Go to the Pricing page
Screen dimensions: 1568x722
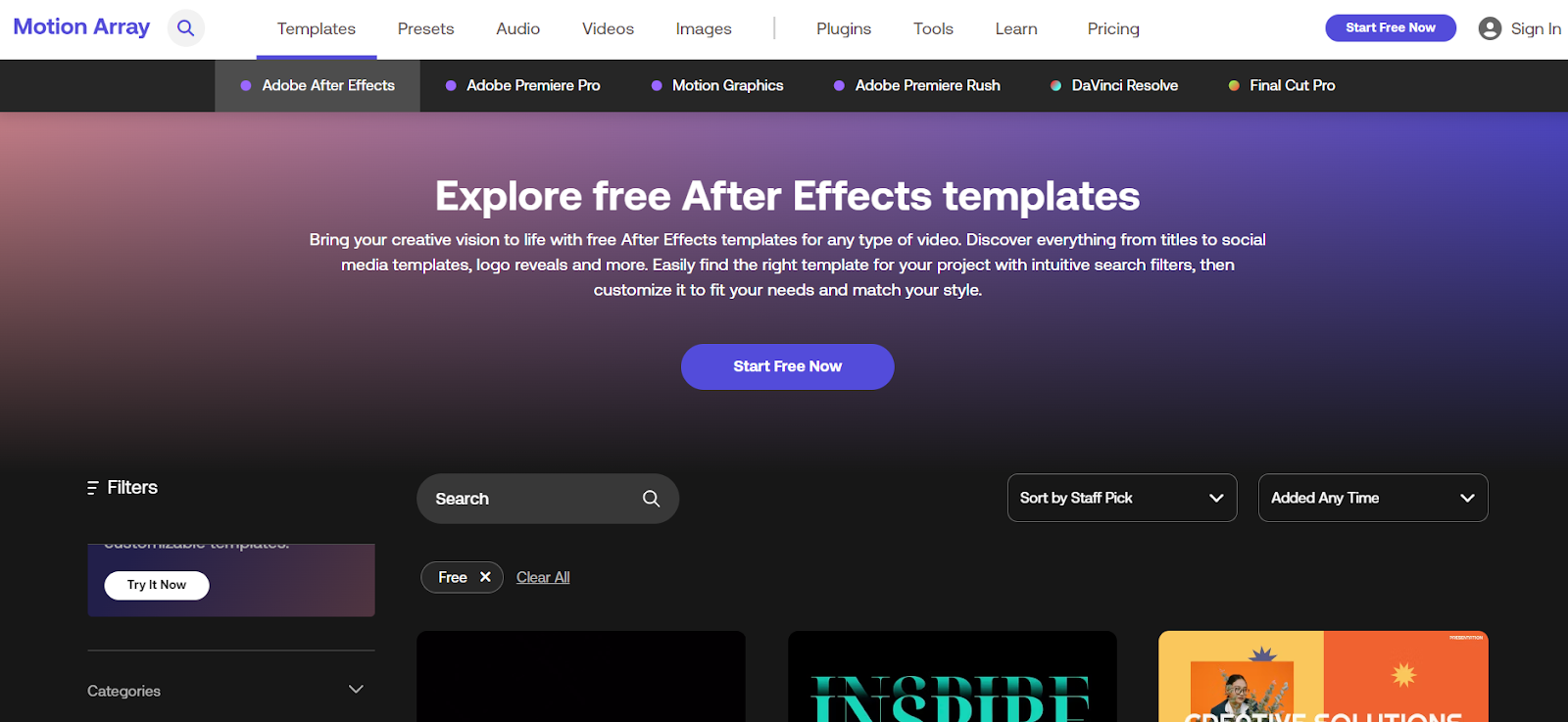click(1113, 29)
